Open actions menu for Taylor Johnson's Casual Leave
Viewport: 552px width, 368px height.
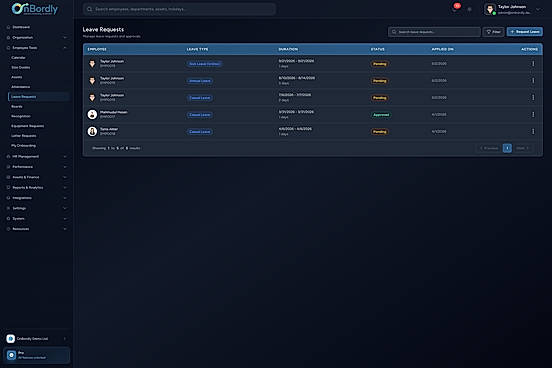pyautogui.click(x=533, y=98)
